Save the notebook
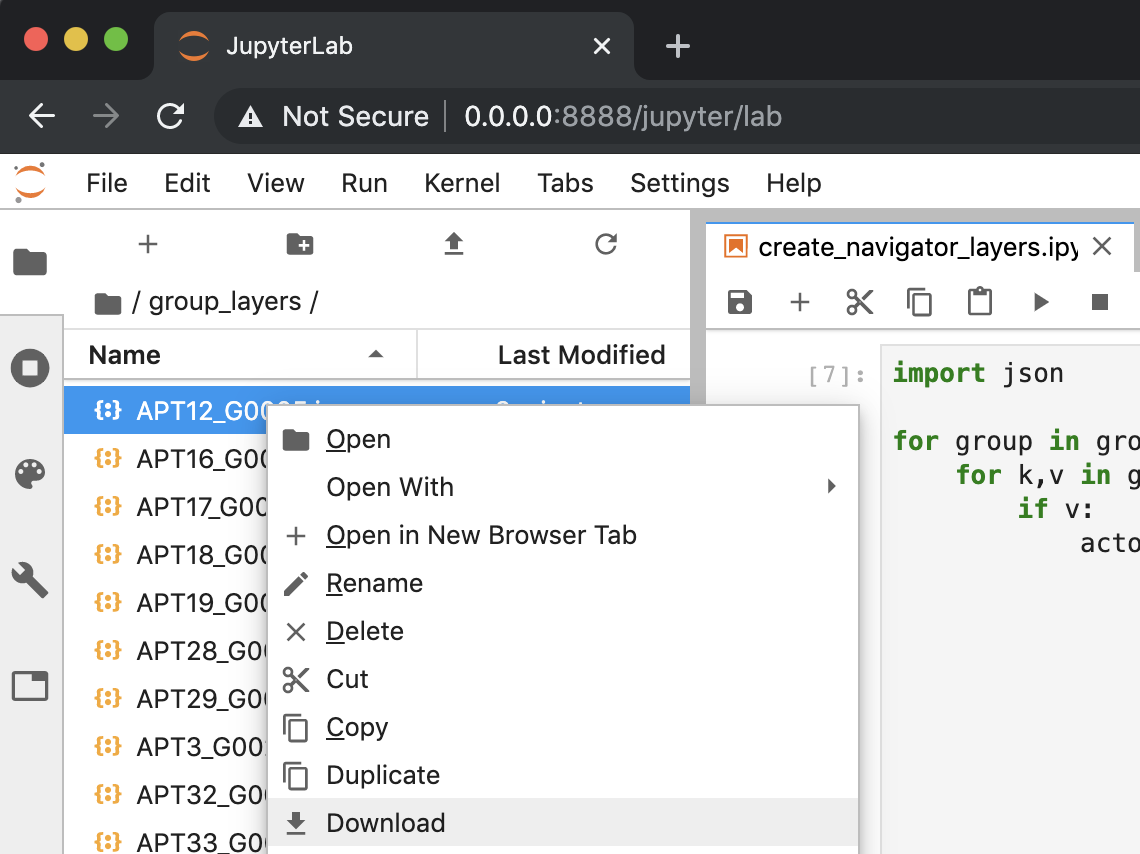 pos(739,301)
